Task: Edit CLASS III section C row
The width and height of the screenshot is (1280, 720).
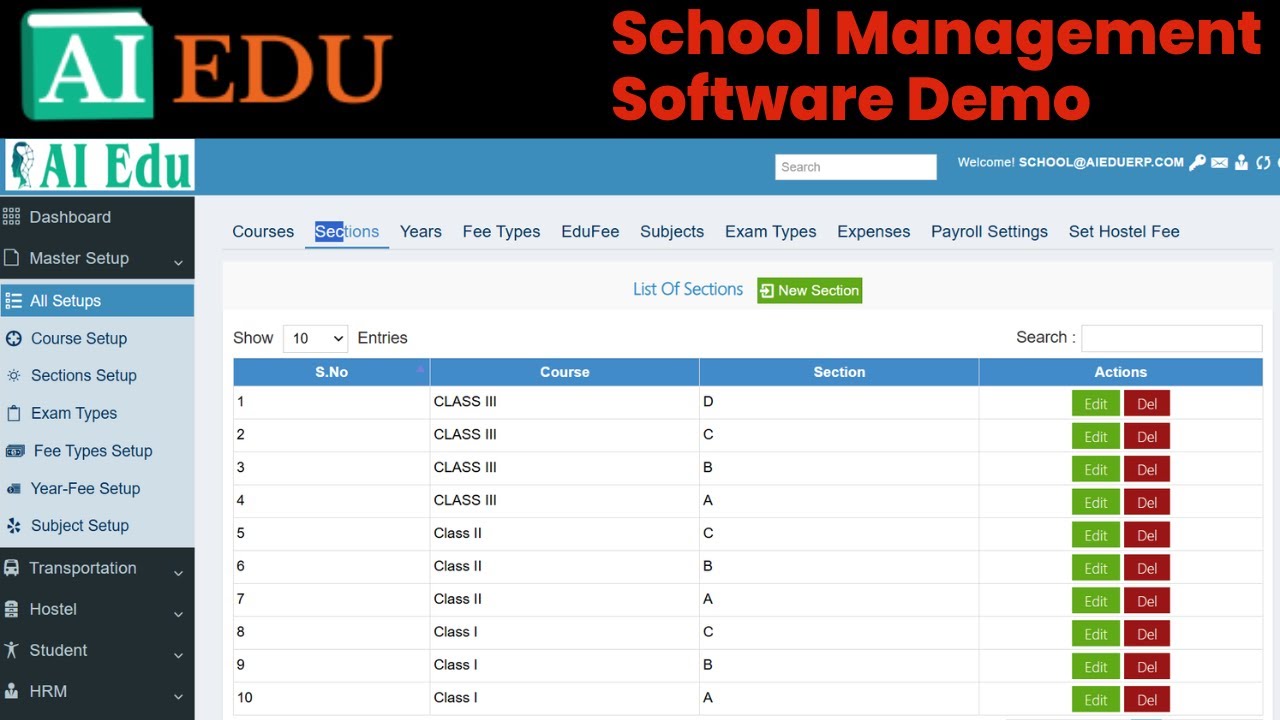Action: click(x=1096, y=437)
